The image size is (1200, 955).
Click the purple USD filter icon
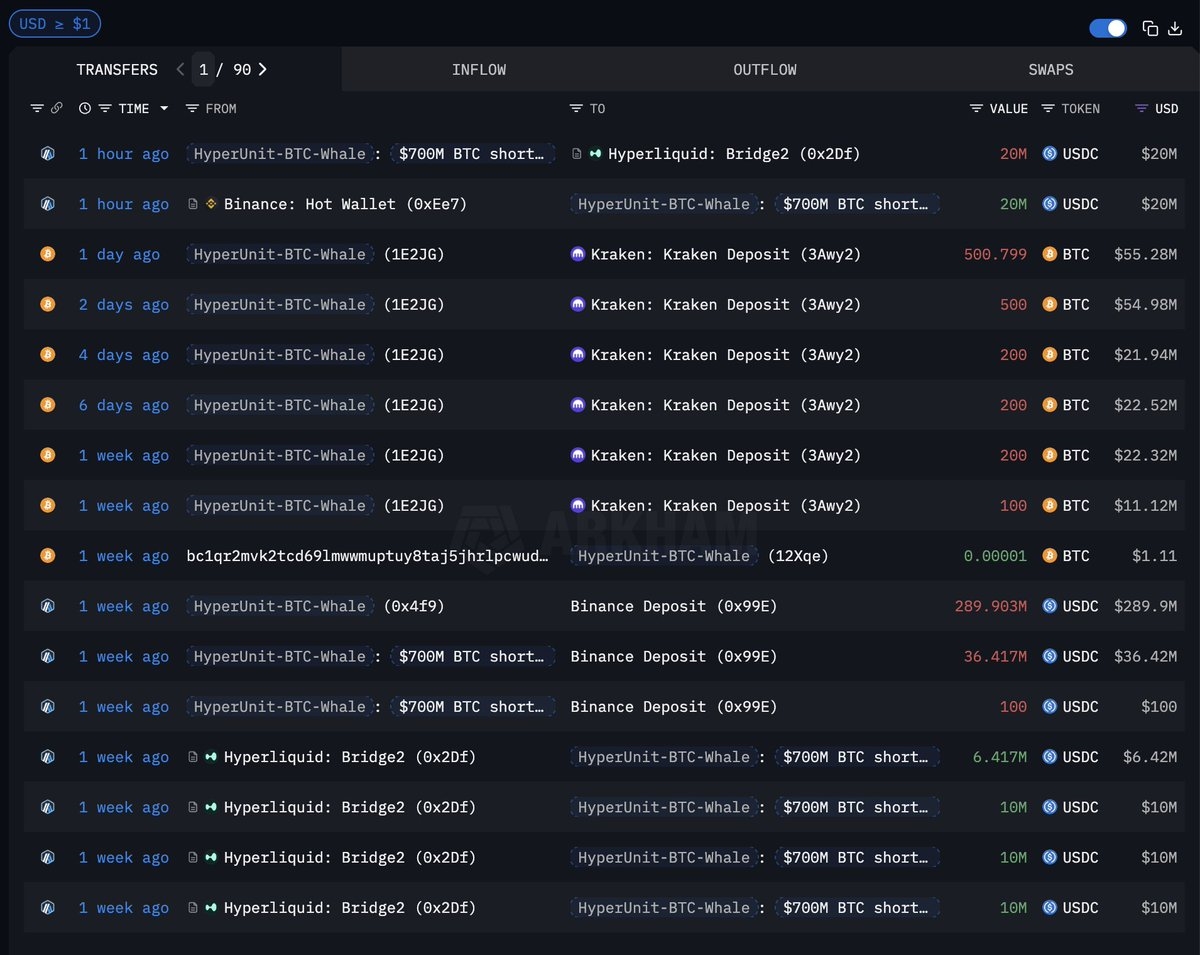click(1141, 108)
